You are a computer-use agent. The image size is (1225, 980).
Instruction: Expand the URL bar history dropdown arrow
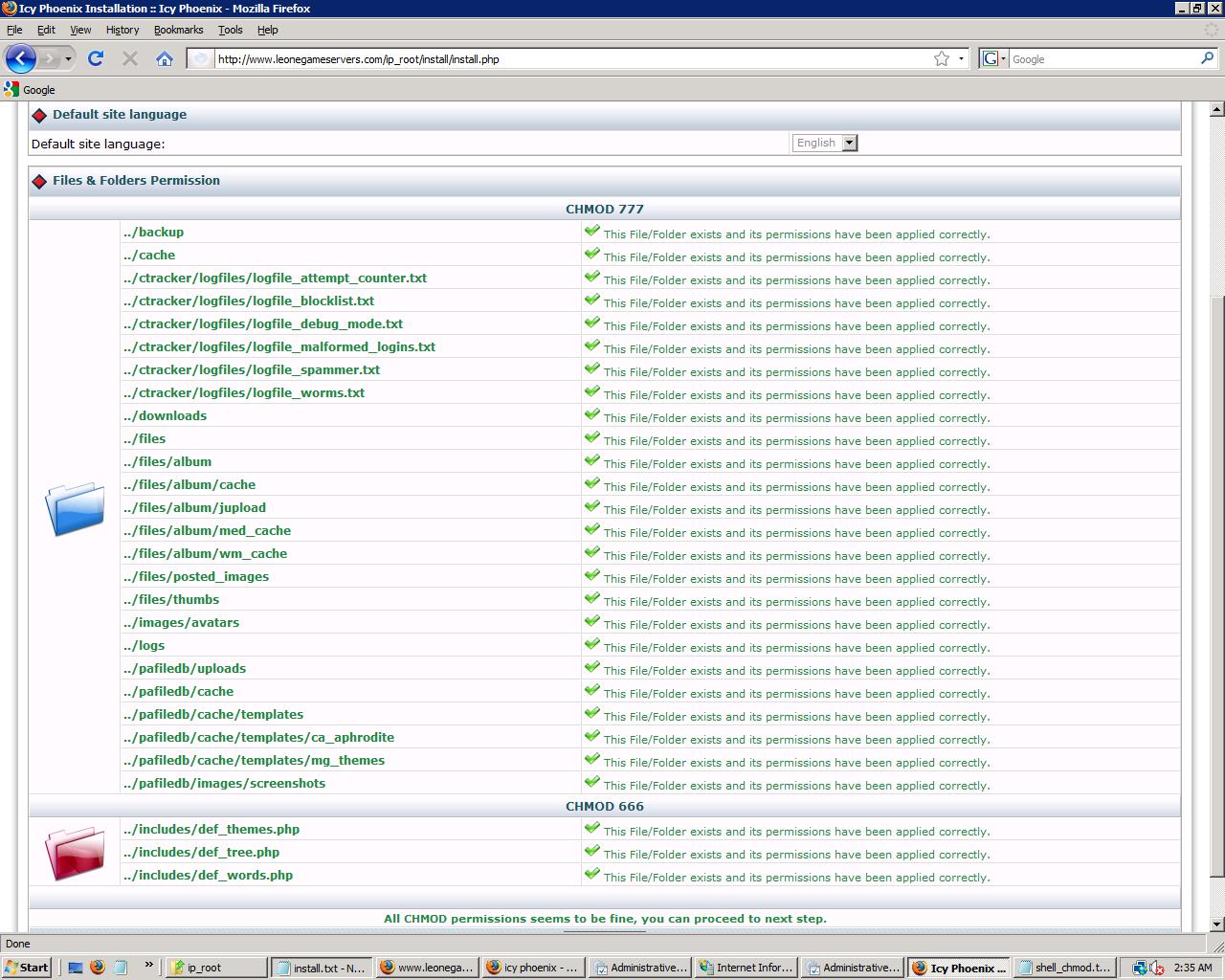click(x=961, y=59)
